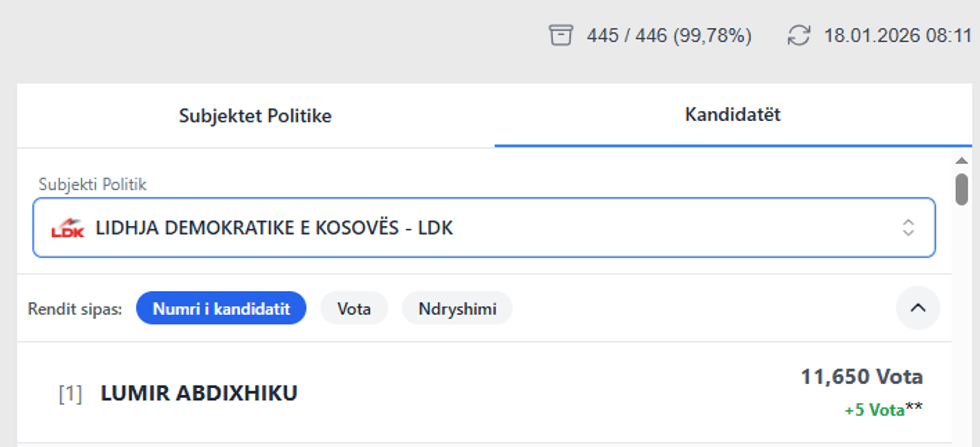Image resolution: width=980 pixels, height=447 pixels.
Task: Click the up-down chevron in party selector
Action: [908, 227]
